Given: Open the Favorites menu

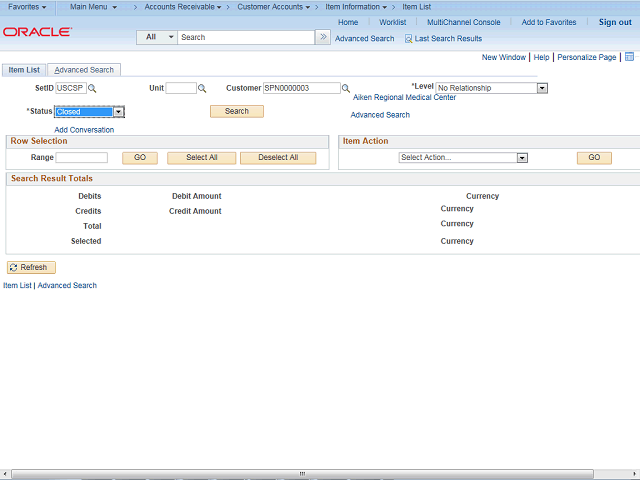Looking at the screenshot, I should coord(27,7).
